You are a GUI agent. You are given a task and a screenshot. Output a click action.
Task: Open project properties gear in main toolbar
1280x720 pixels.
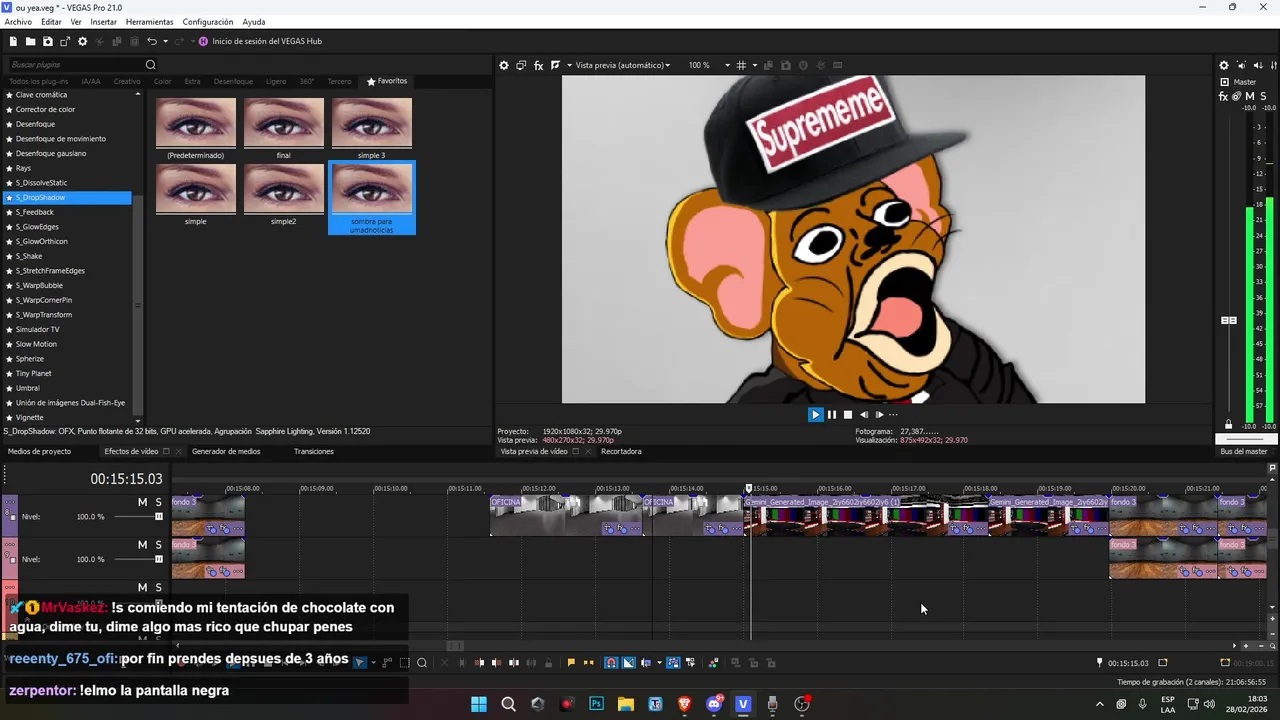[x=82, y=41]
